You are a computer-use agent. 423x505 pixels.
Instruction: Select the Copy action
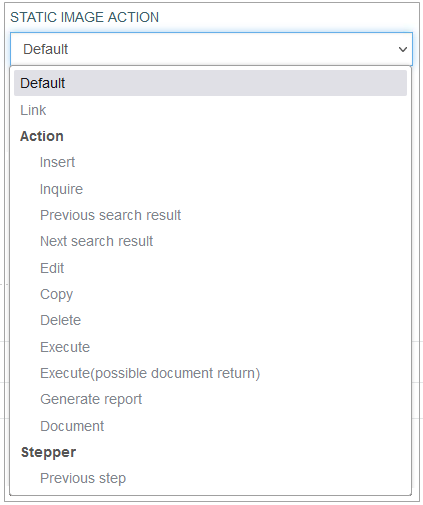pos(210,294)
